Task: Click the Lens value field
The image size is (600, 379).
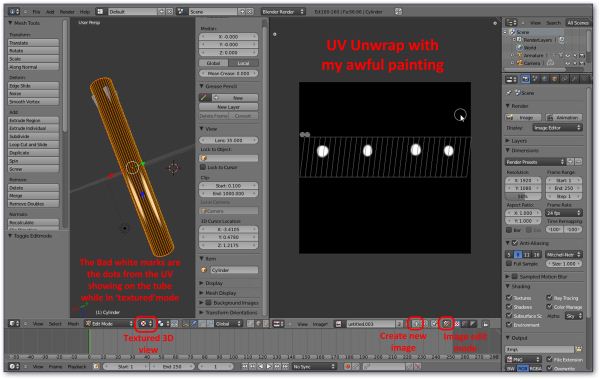Action: [x=228, y=140]
